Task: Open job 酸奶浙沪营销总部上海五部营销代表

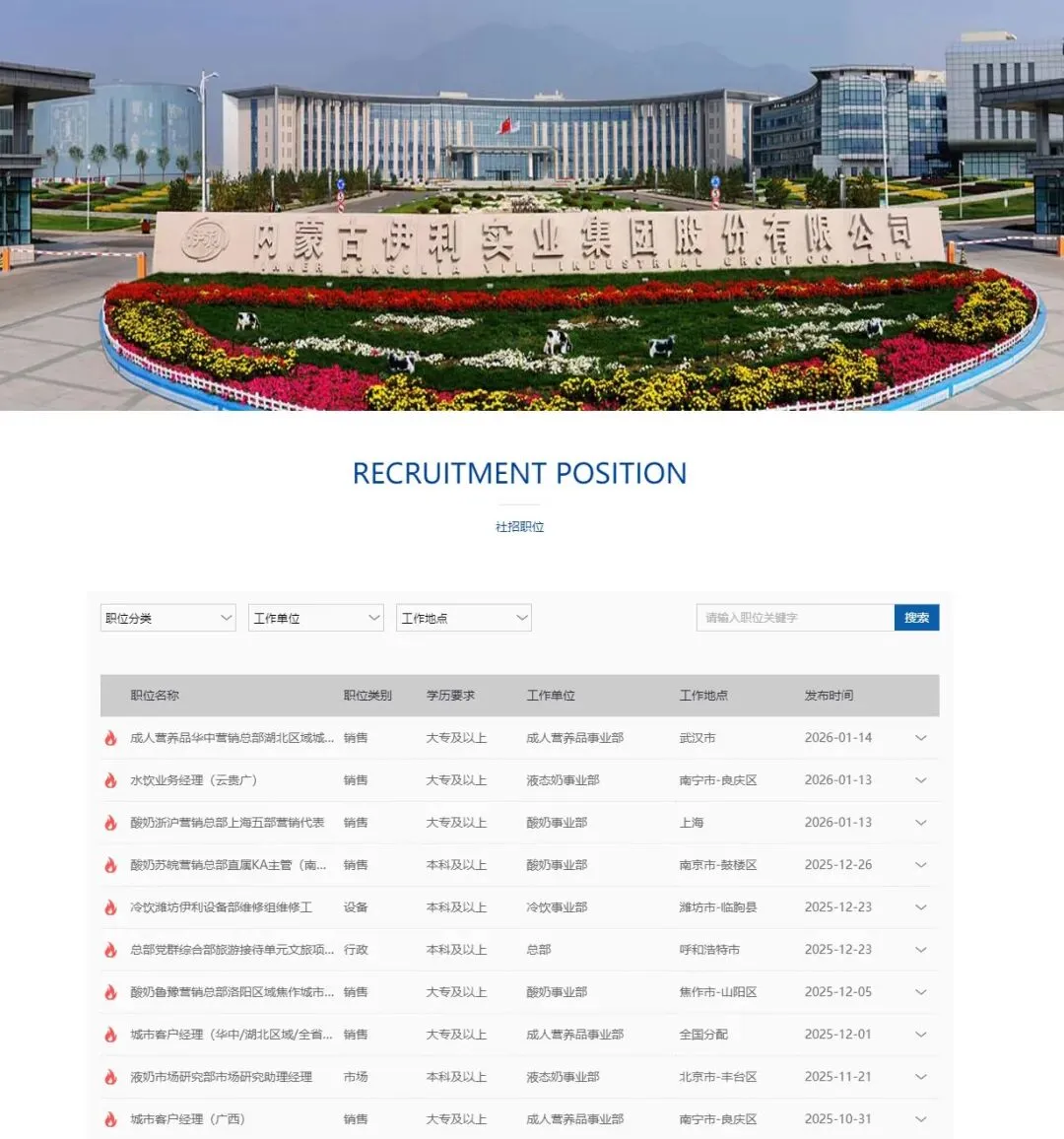Action: [x=228, y=823]
